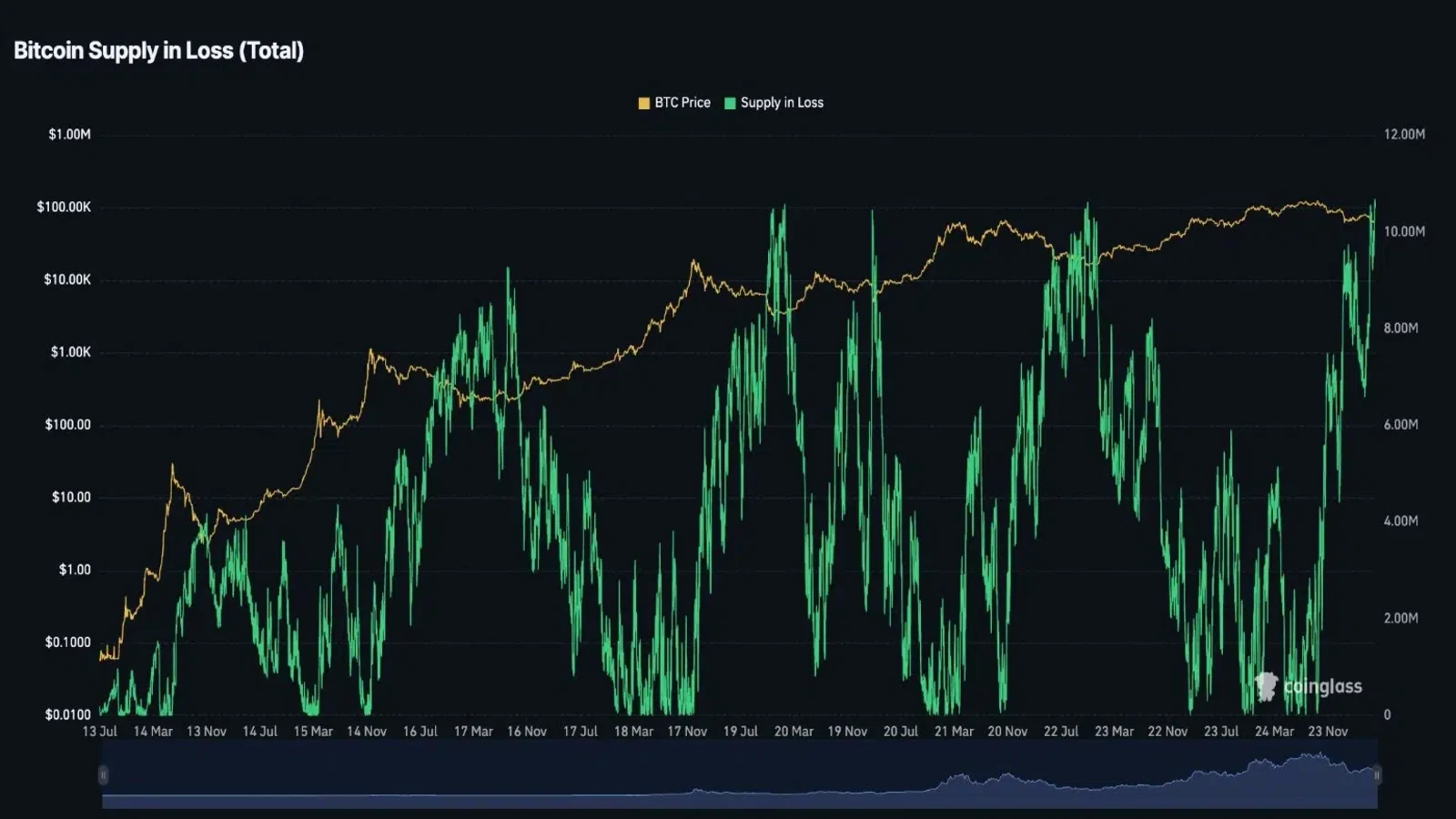Click the $10.00 left axis label

(71, 497)
